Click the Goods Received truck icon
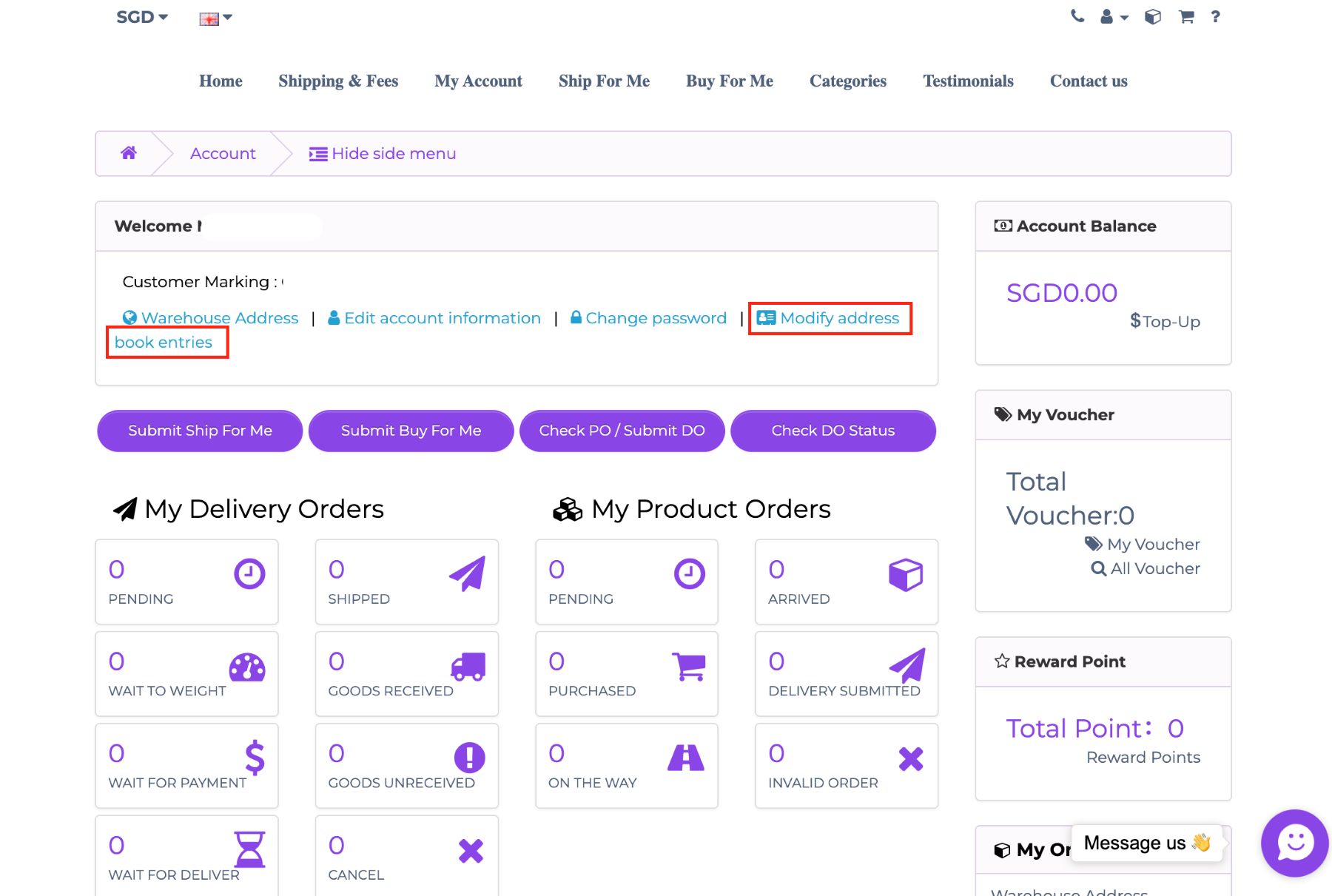Screen dimensions: 1332x896 point(468,667)
